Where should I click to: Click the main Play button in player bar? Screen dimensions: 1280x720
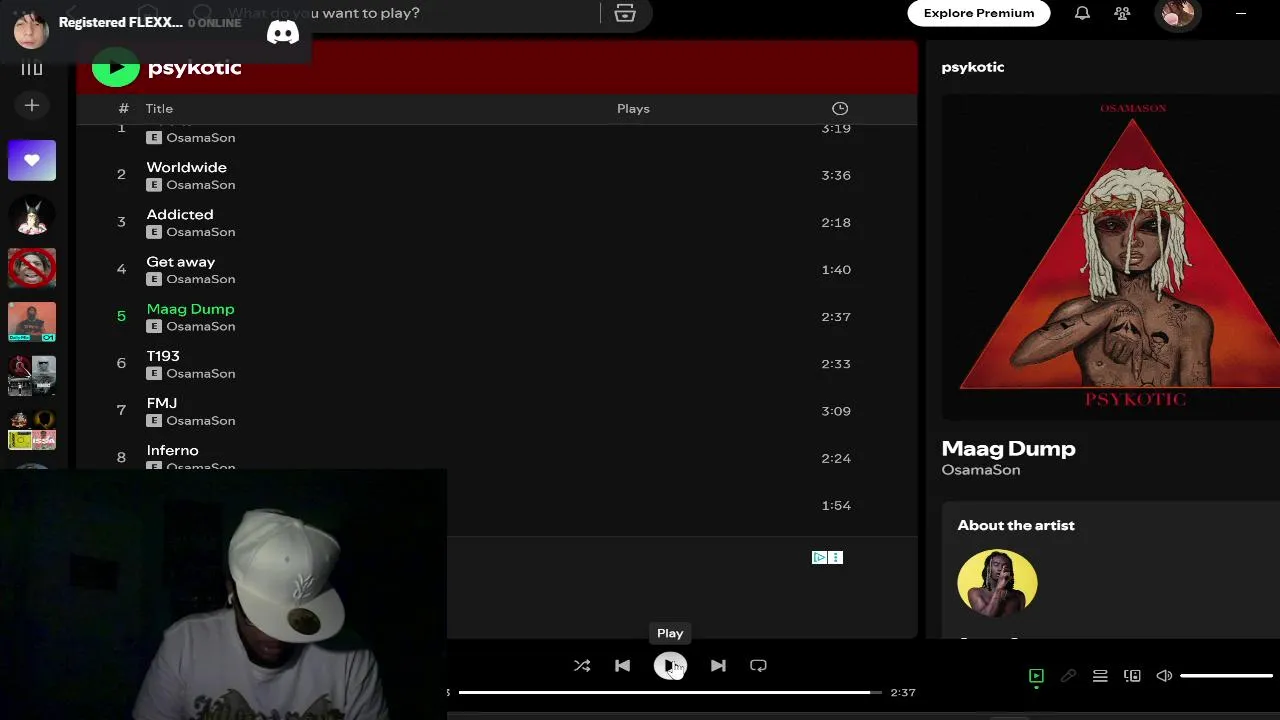pyautogui.click(x=670, y=666)
